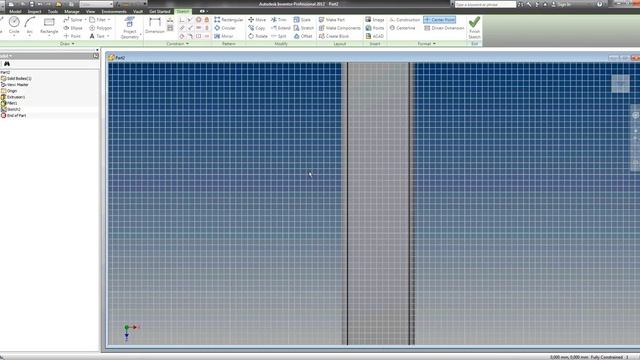Open the Tools ribbon tab

53,11
